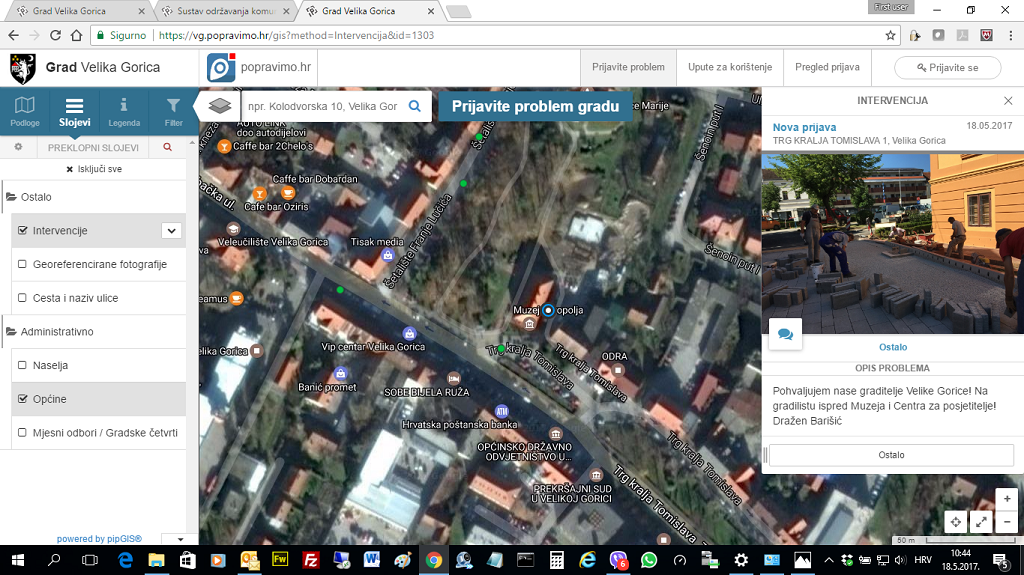This screenshot has width=1024, height=575.
Task: Click the Ostalo button below the problem description
Action: pyautogui.click(x=891, y=455)
